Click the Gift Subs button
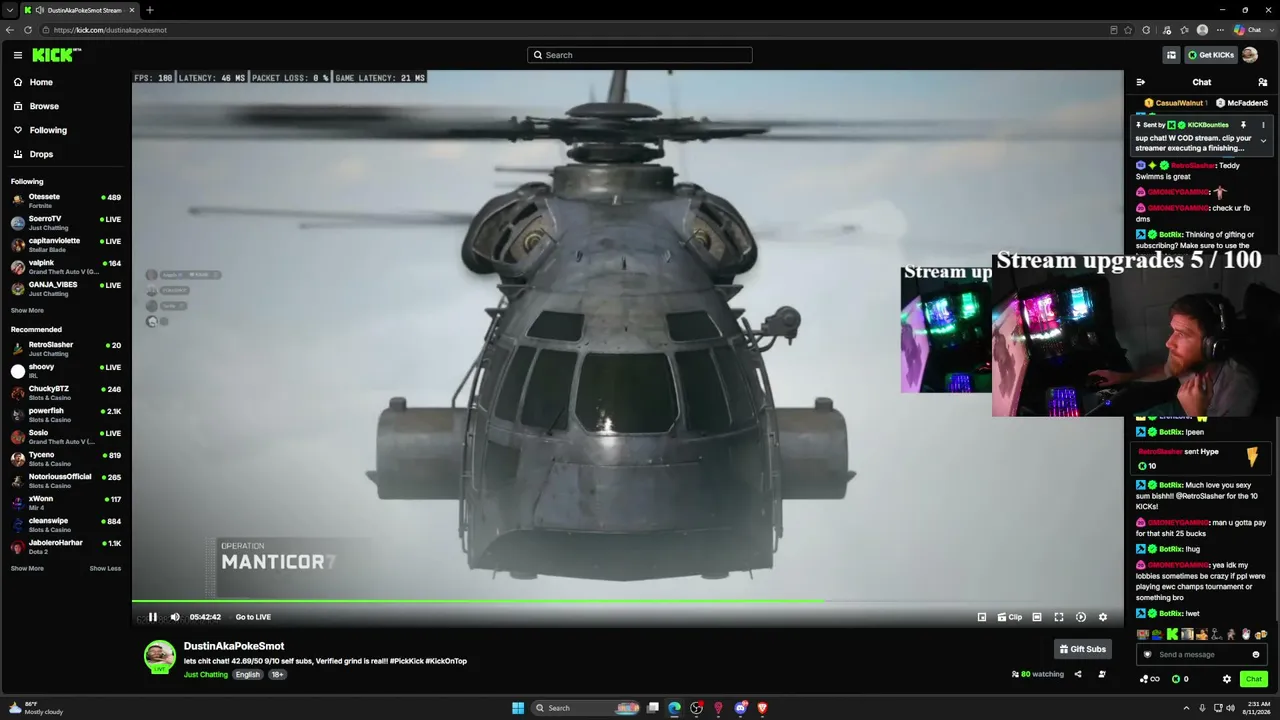Screen dimensions: 1280x720 pos(1083,649)
